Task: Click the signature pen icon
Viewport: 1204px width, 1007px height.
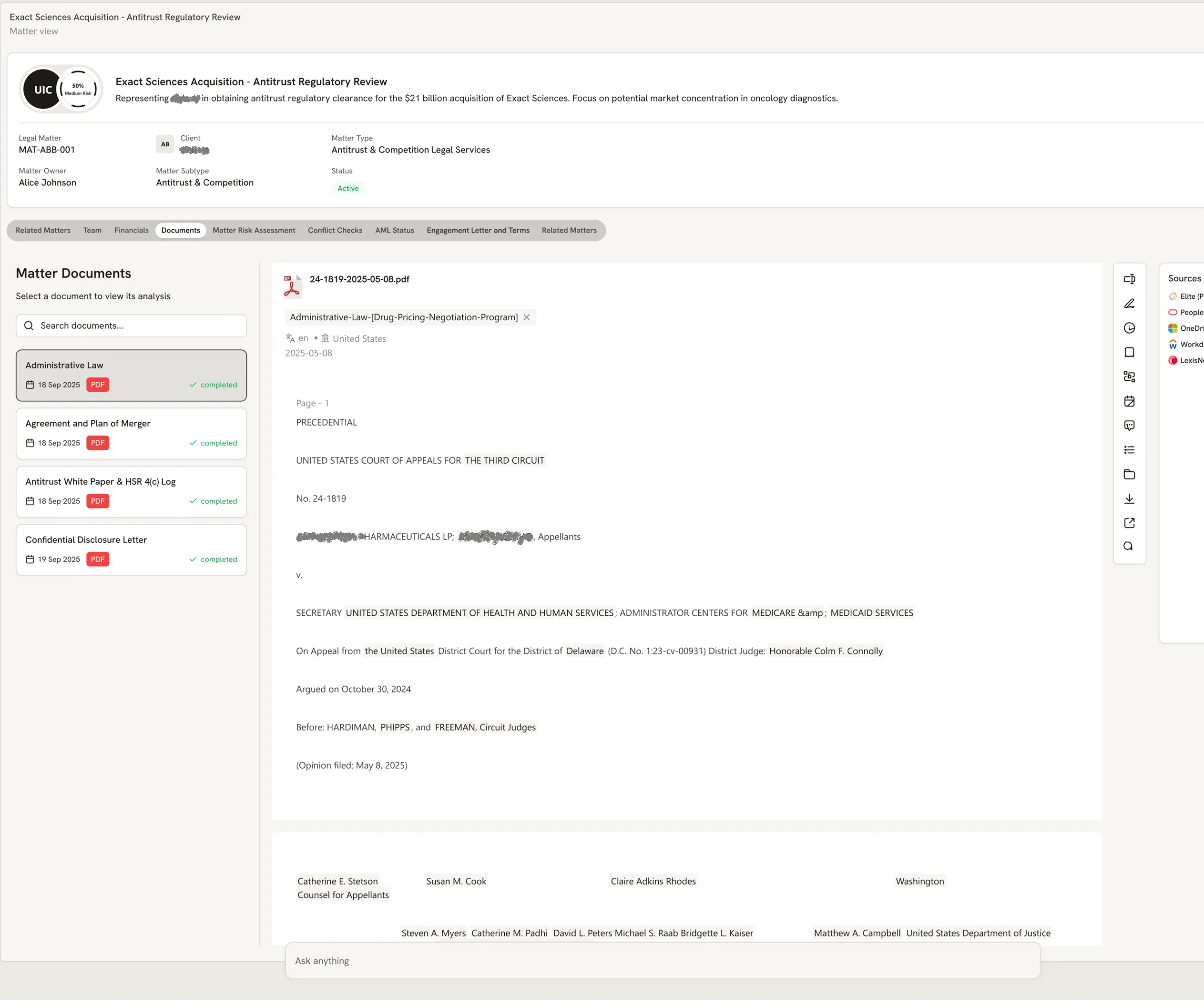Action: [1129, 304]
